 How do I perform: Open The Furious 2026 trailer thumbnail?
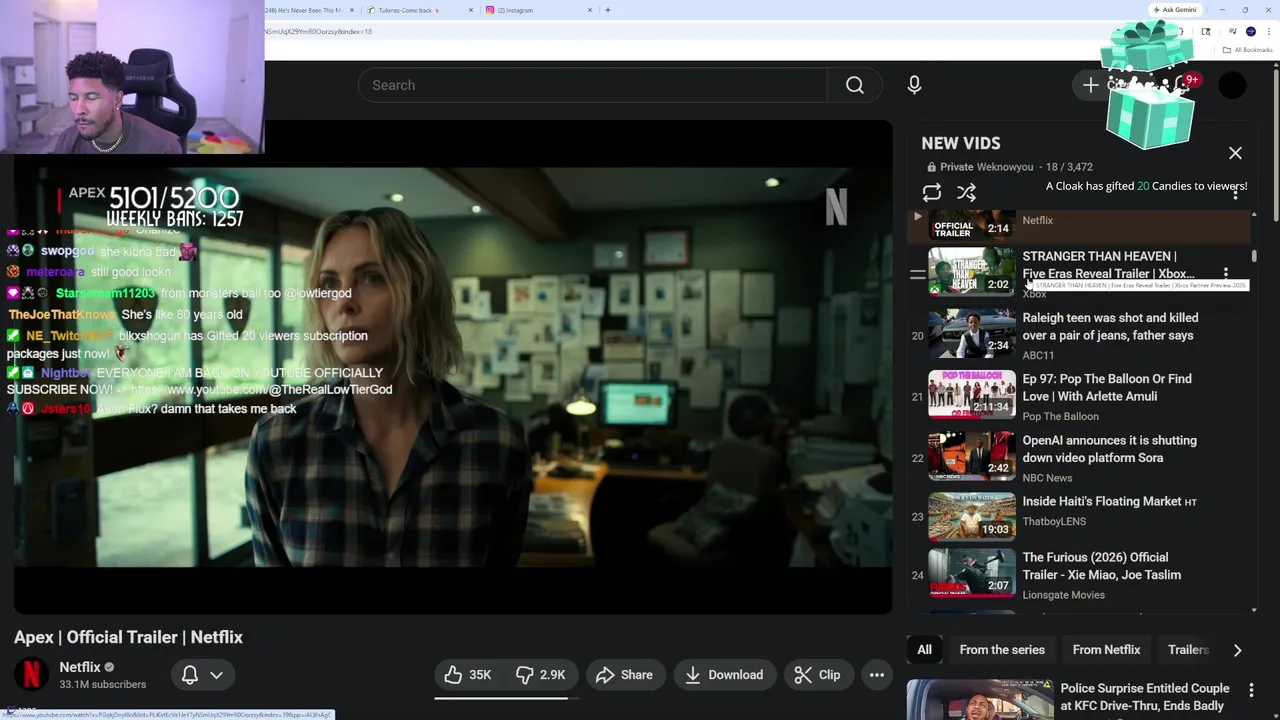971,573
